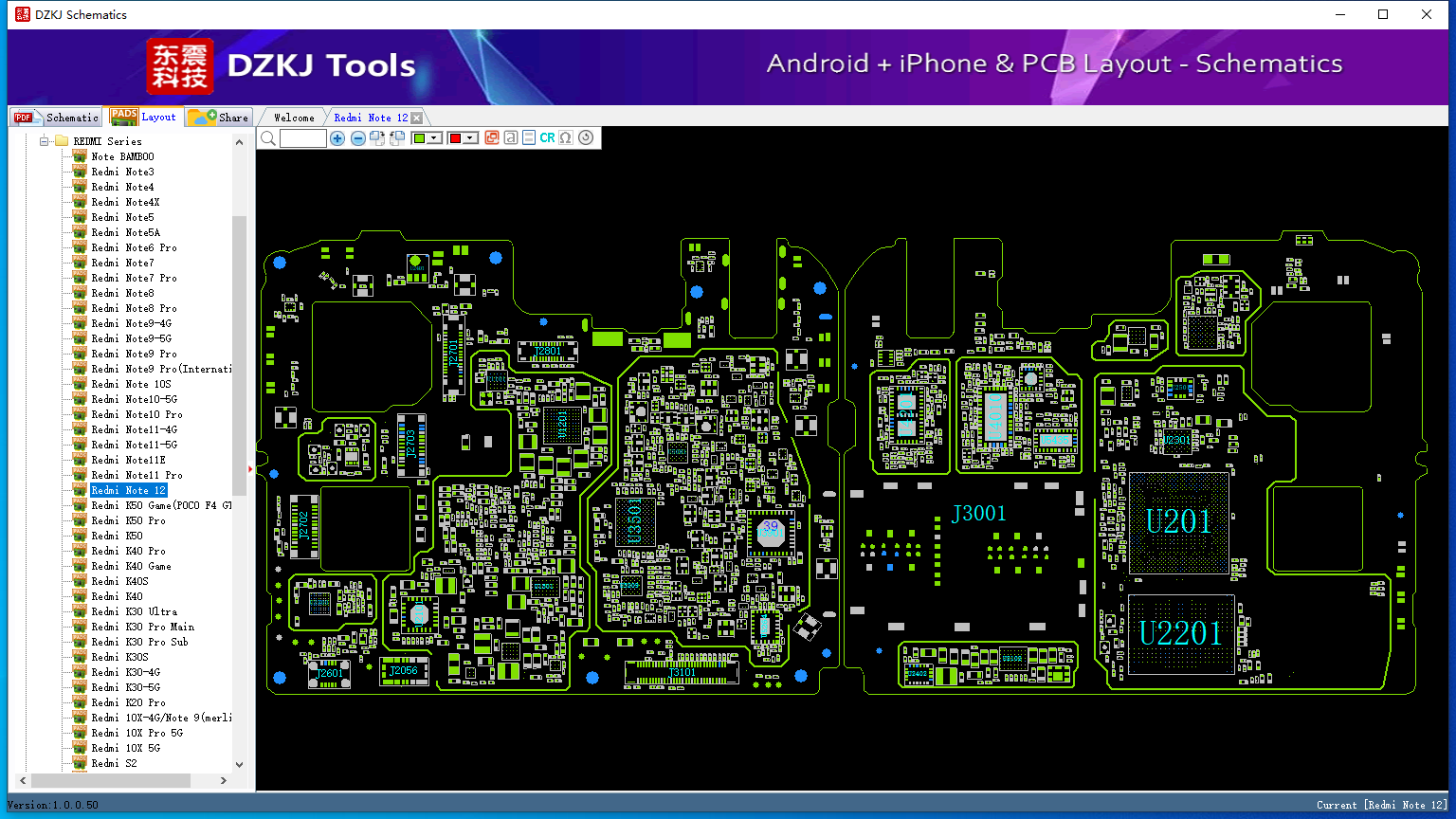Zoom out with the blue minus button
The height and width of the screenshot is (819, 1456).
pos(358,138)
